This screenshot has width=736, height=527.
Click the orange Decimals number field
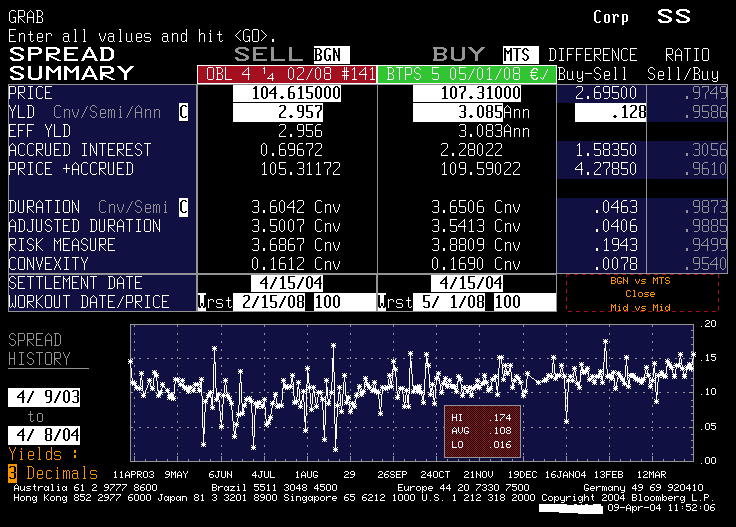tap(12, 473)
